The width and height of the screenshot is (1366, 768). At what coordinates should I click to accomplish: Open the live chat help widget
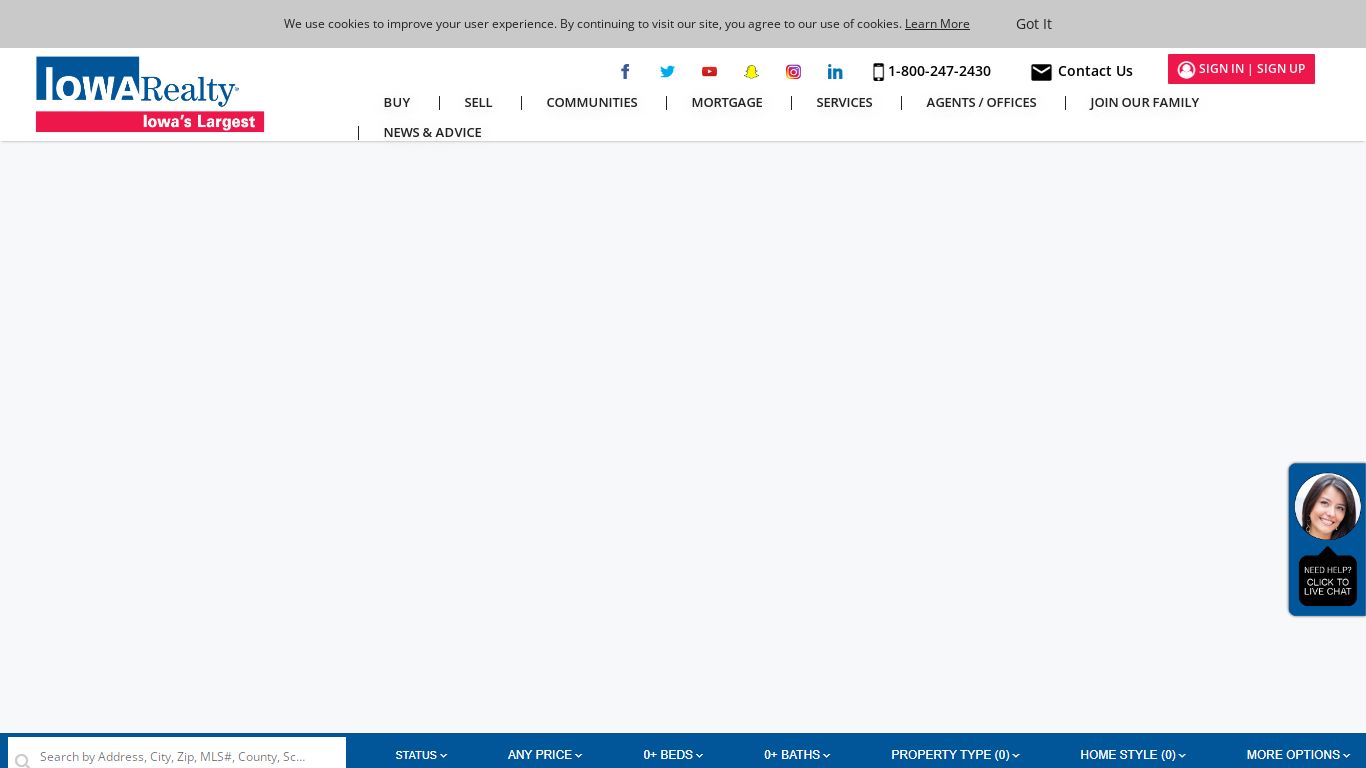pyautogui.click(x=1327, y=539)
